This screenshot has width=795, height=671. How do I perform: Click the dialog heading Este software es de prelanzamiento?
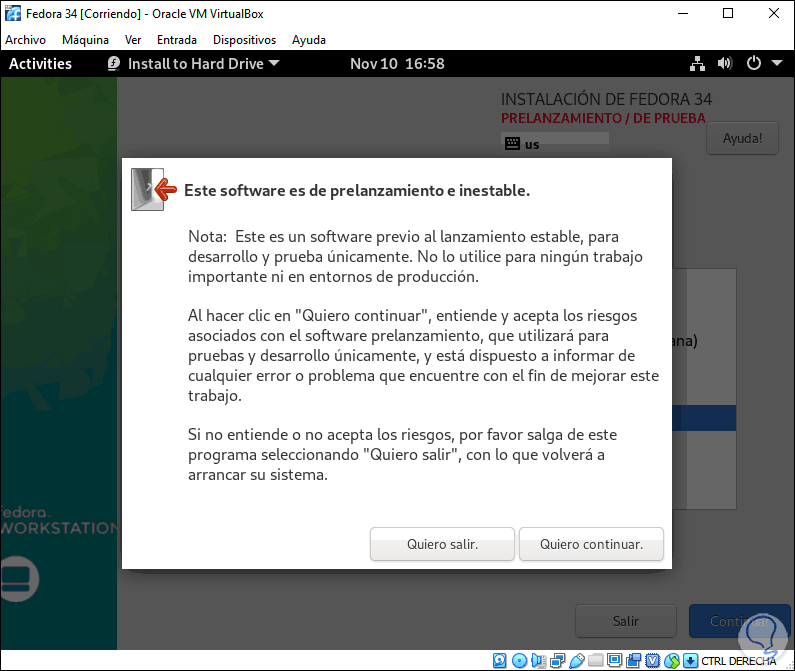(x=357, y=190)
